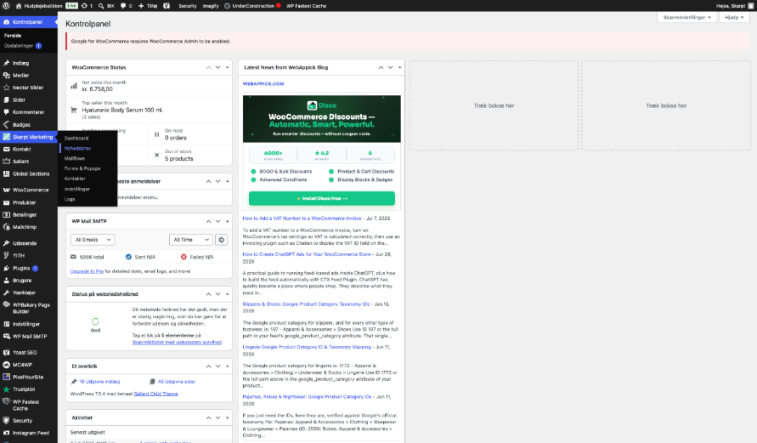
Task: Open the WordPress logo menu
Action: (6, 6)
